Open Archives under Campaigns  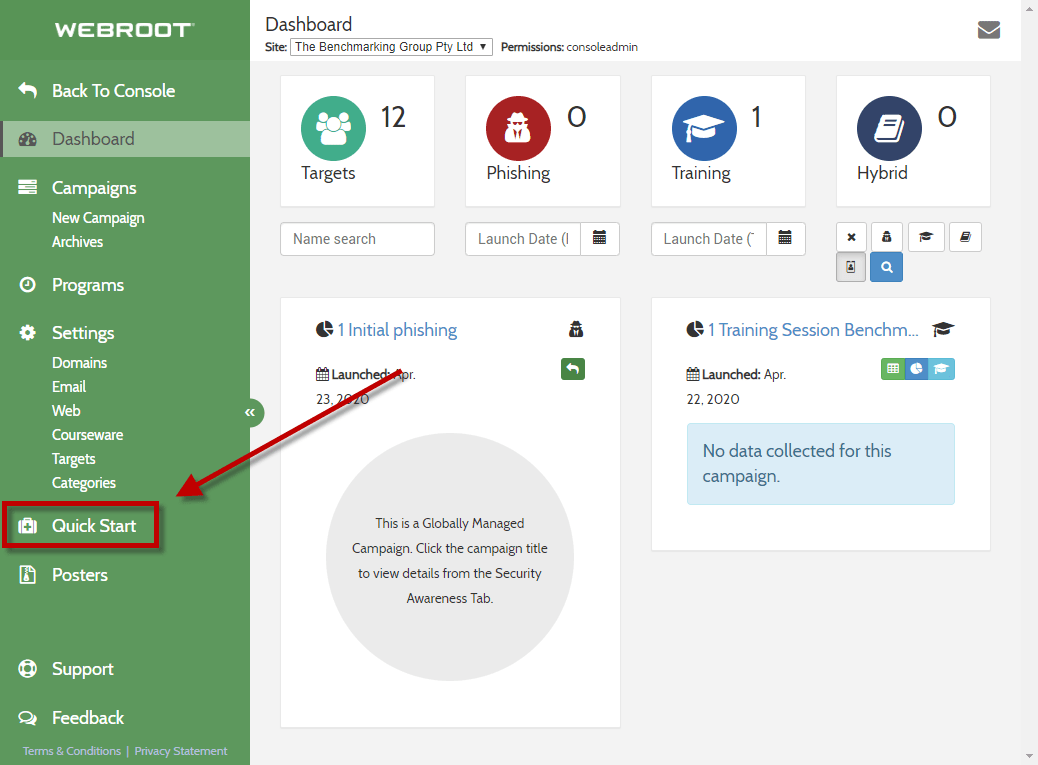[x=77, y=242]
